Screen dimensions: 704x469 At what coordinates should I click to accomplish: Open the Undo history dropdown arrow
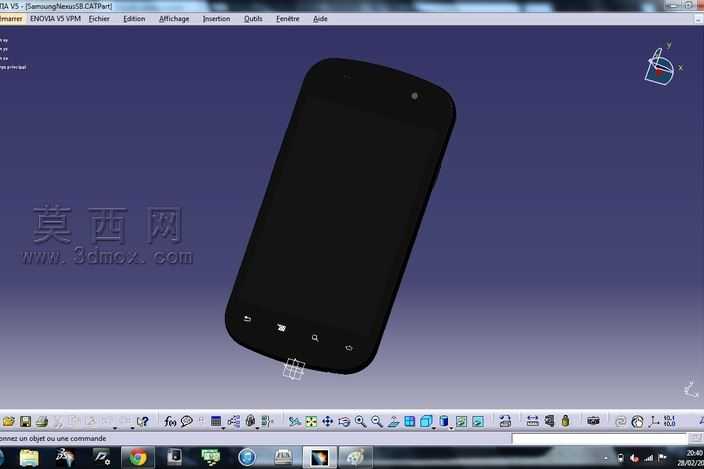pos(115,428)
